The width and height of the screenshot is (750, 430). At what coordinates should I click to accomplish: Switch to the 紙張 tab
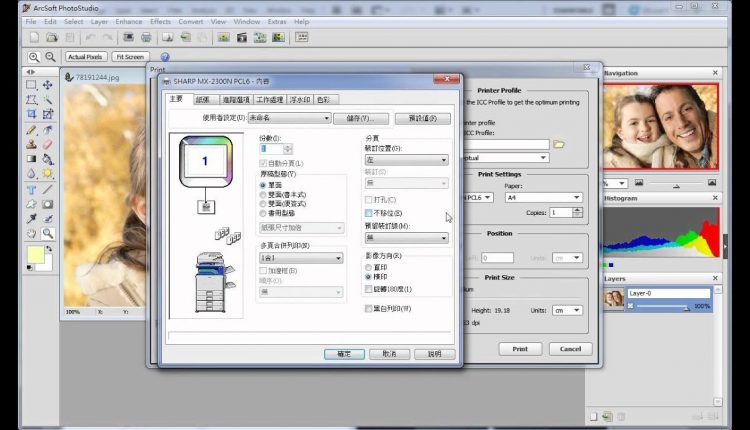203,99
